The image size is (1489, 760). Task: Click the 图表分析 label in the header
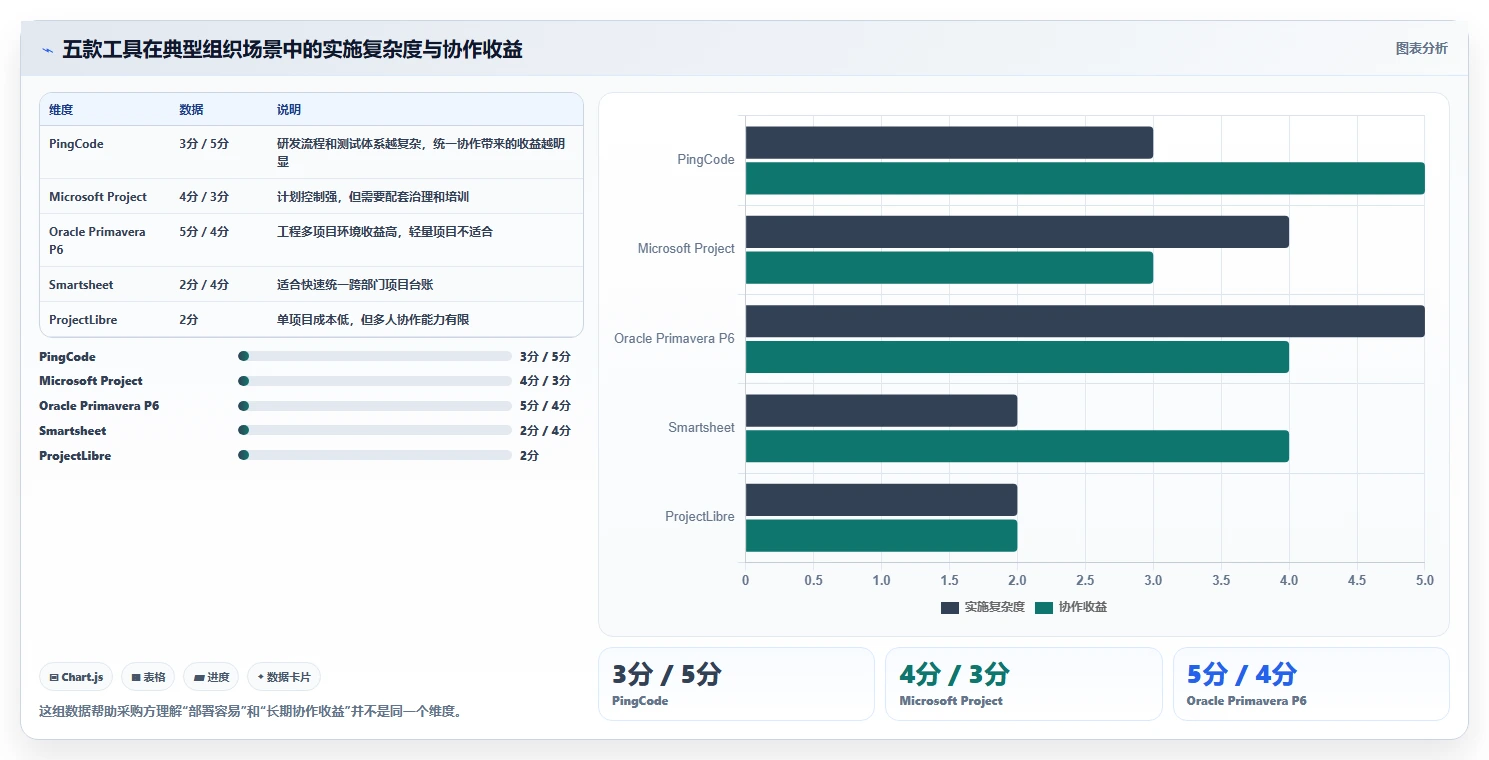[1421, 49]
